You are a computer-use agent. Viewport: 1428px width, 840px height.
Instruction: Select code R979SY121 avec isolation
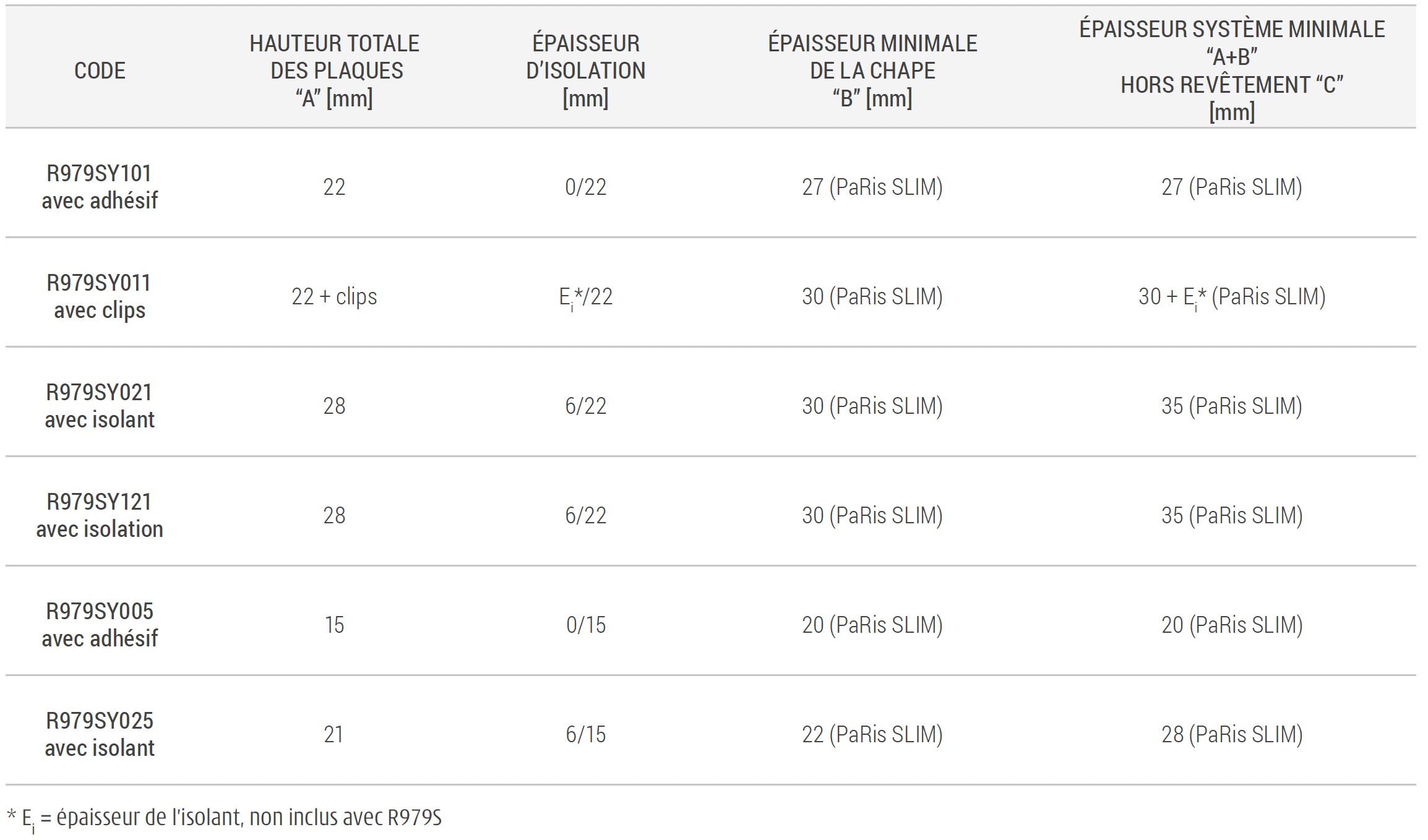[100, 515]
